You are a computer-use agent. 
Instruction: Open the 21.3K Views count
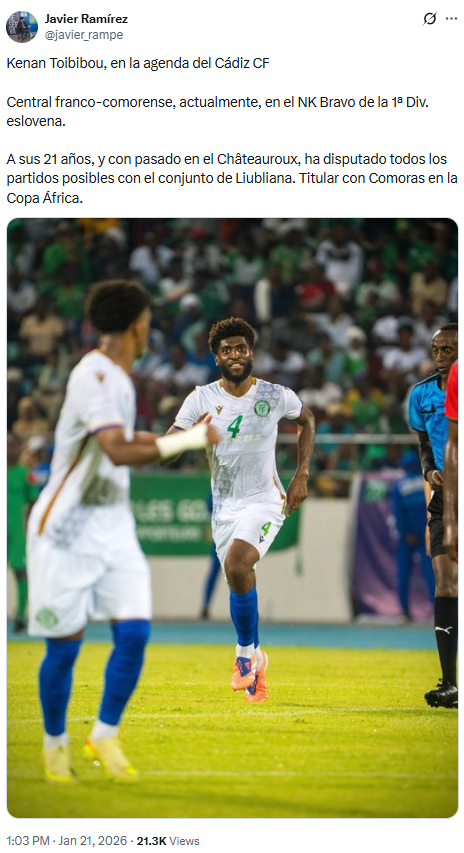pos(168,840)
